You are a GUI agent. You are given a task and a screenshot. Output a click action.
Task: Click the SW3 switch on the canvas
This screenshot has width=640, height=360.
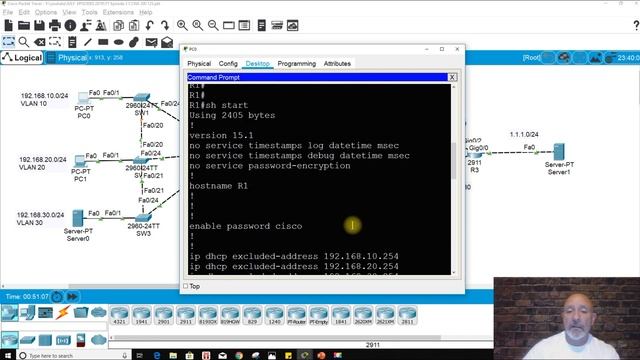click(143, 218)
